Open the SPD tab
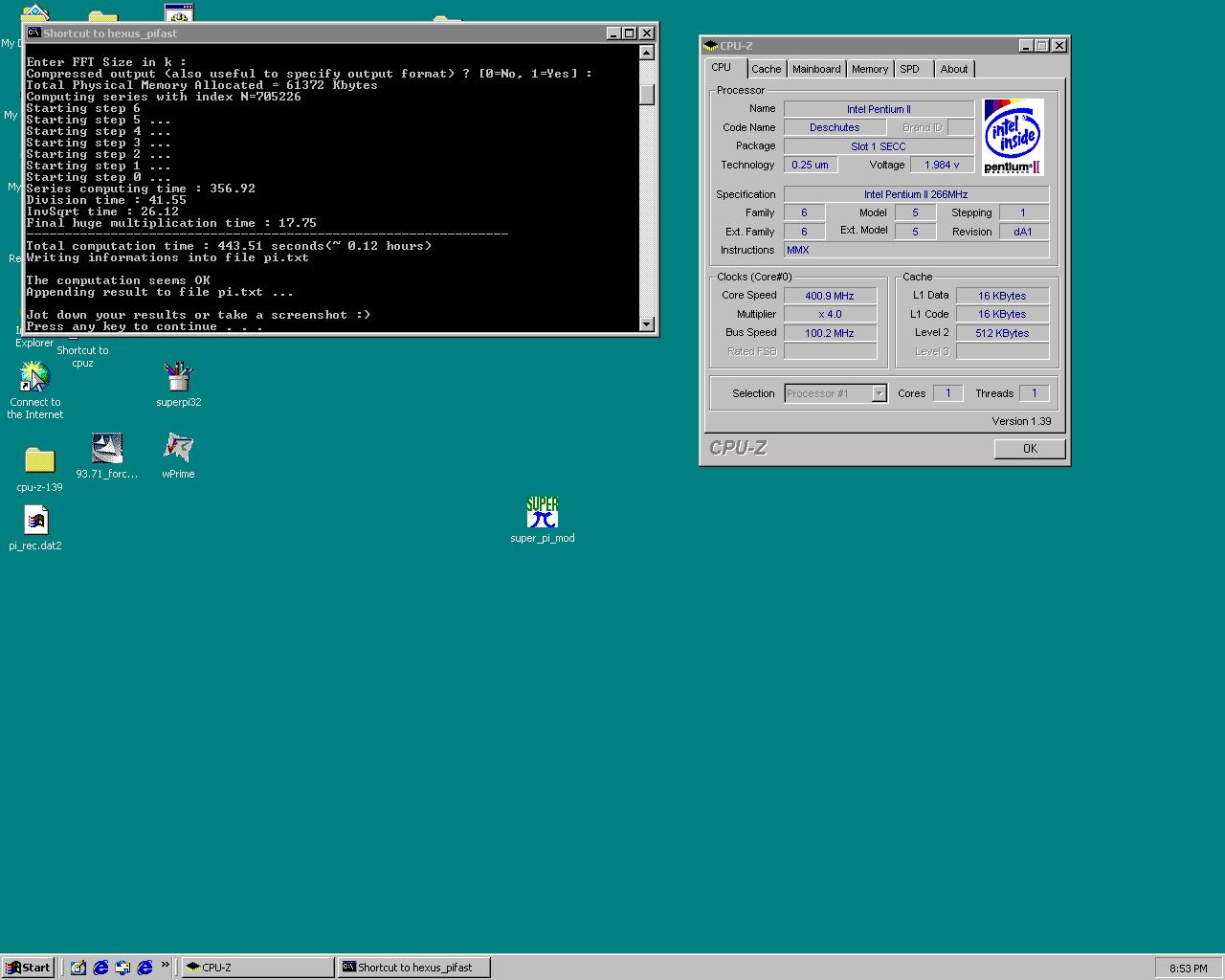This screenshot has width=1225, height=980. 910,69
